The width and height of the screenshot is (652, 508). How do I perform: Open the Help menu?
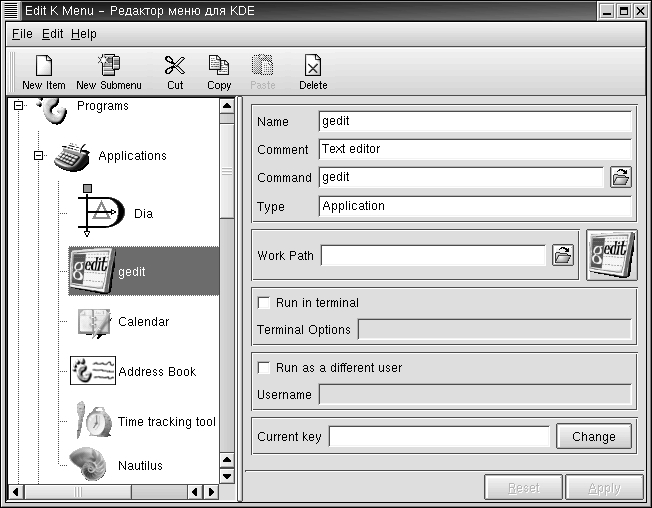[84, 34]
